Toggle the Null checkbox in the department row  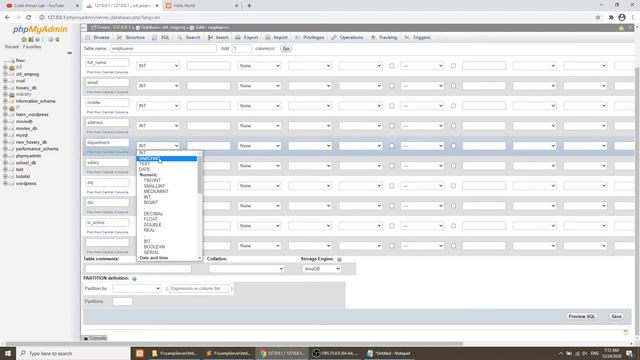click(391, 146)
